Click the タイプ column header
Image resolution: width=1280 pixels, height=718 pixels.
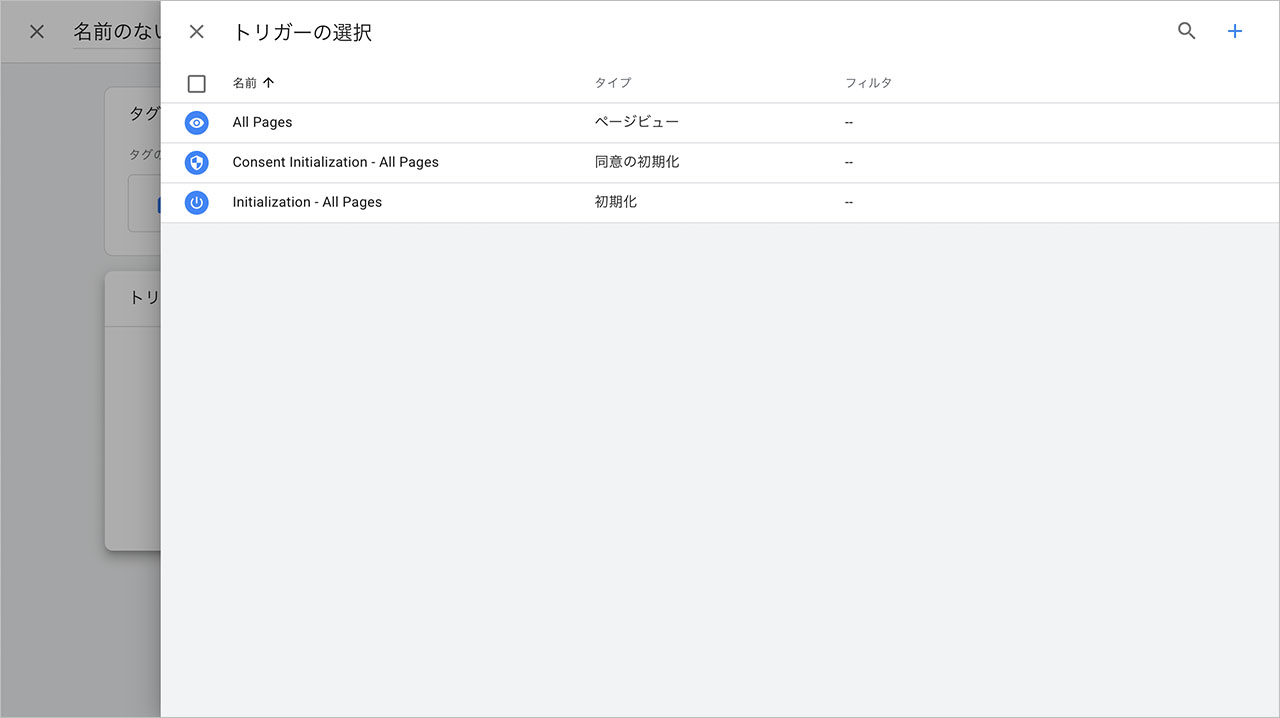612,83
